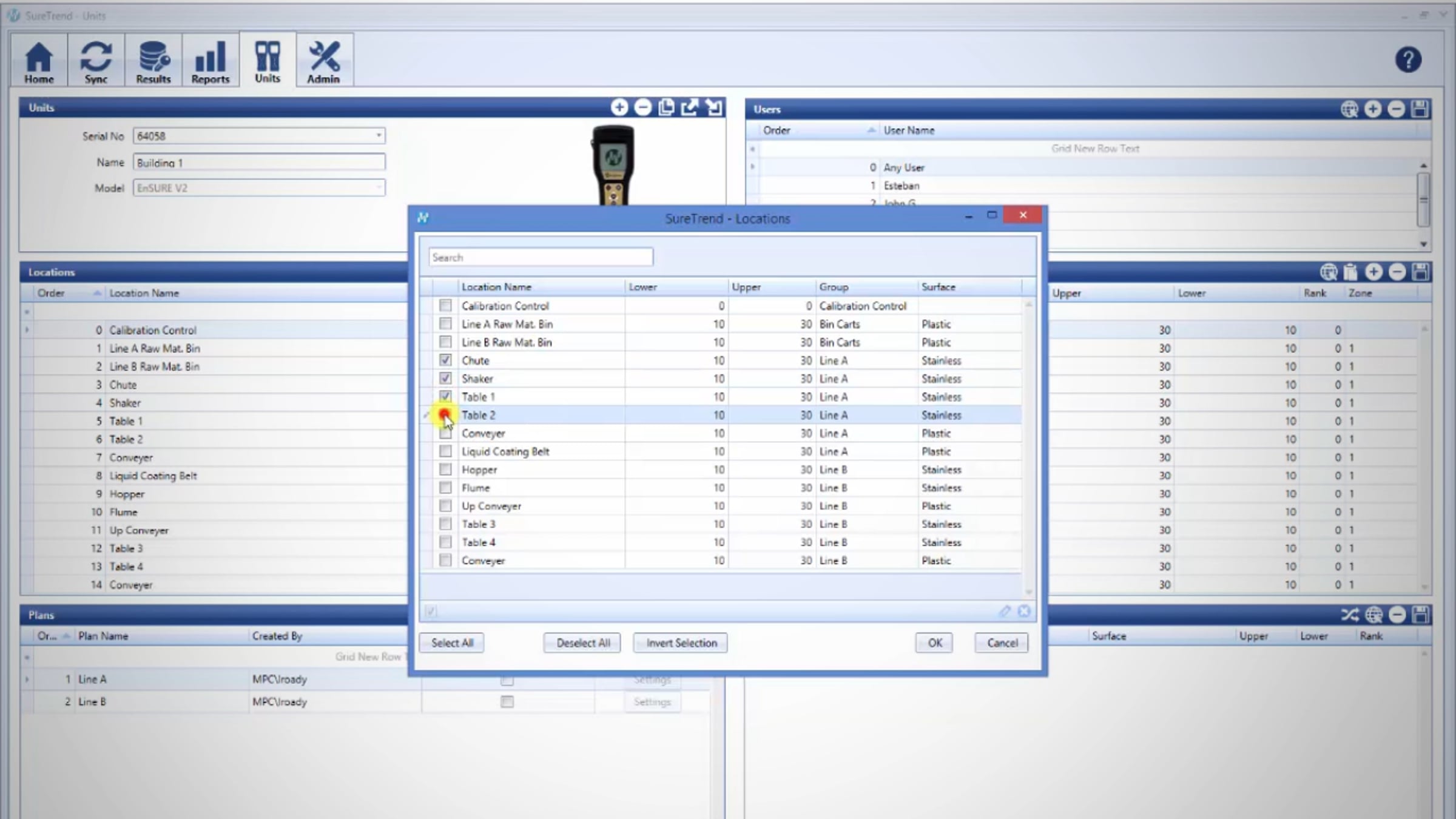Select the Units tab
Screen dimensions: 1456x819
click(x=268, y=60)
